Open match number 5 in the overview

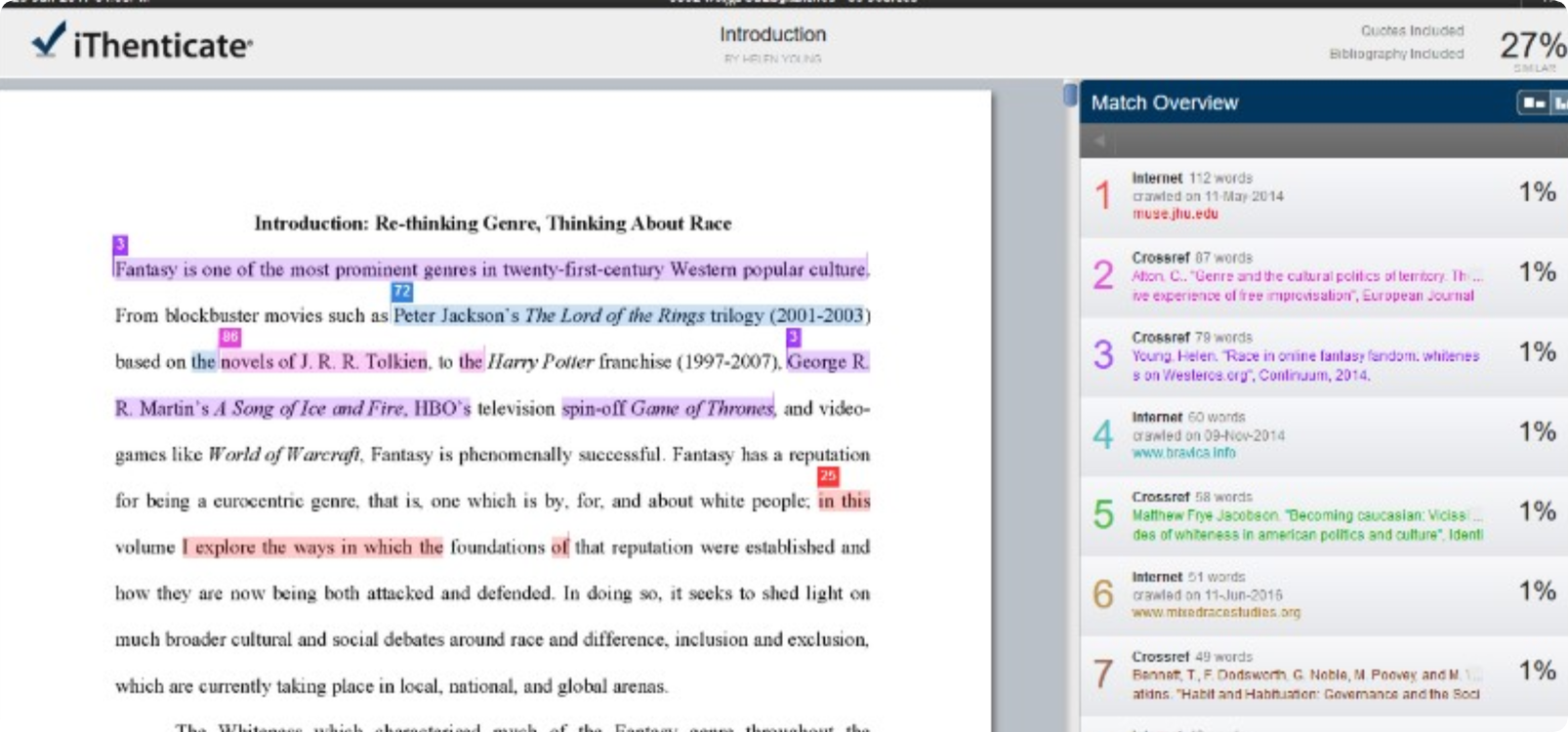[x=1324, y=515]
